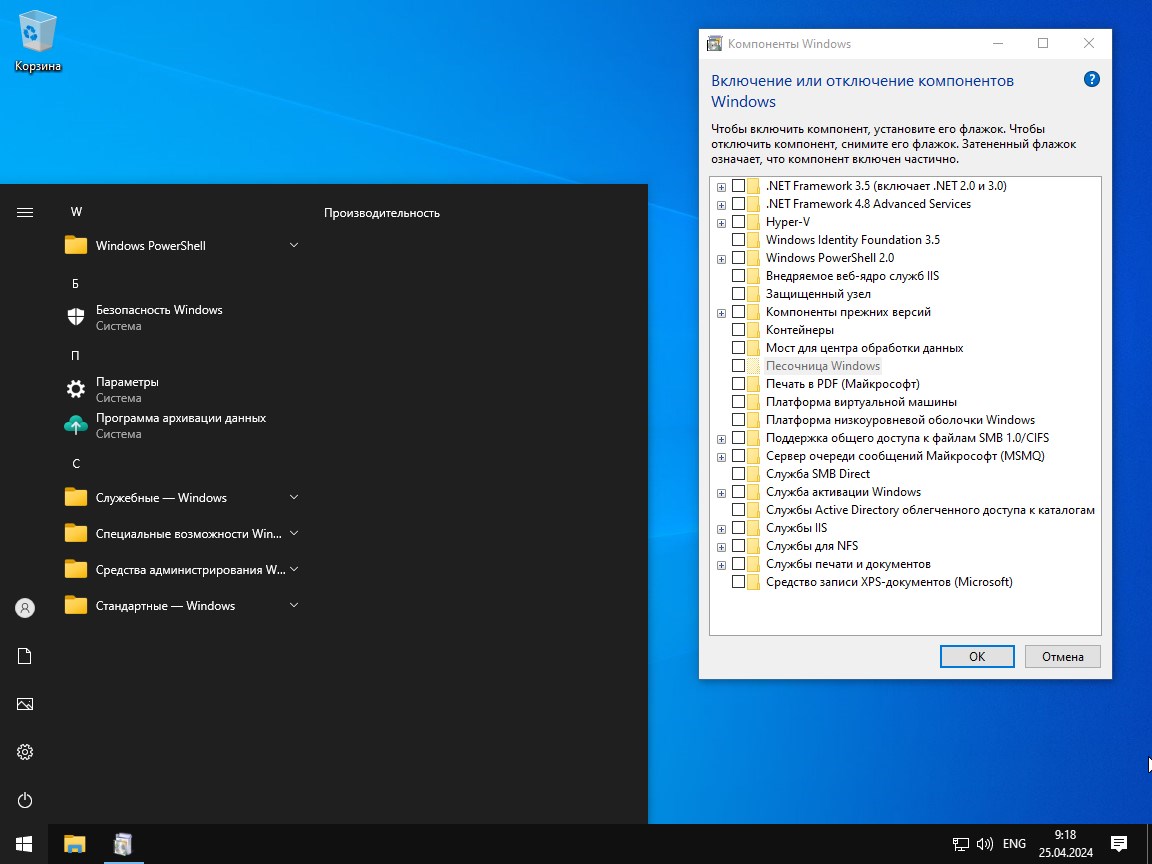1152x864 pixels.
Task: Click the letter W section header
Action: (x=76, y=212)
